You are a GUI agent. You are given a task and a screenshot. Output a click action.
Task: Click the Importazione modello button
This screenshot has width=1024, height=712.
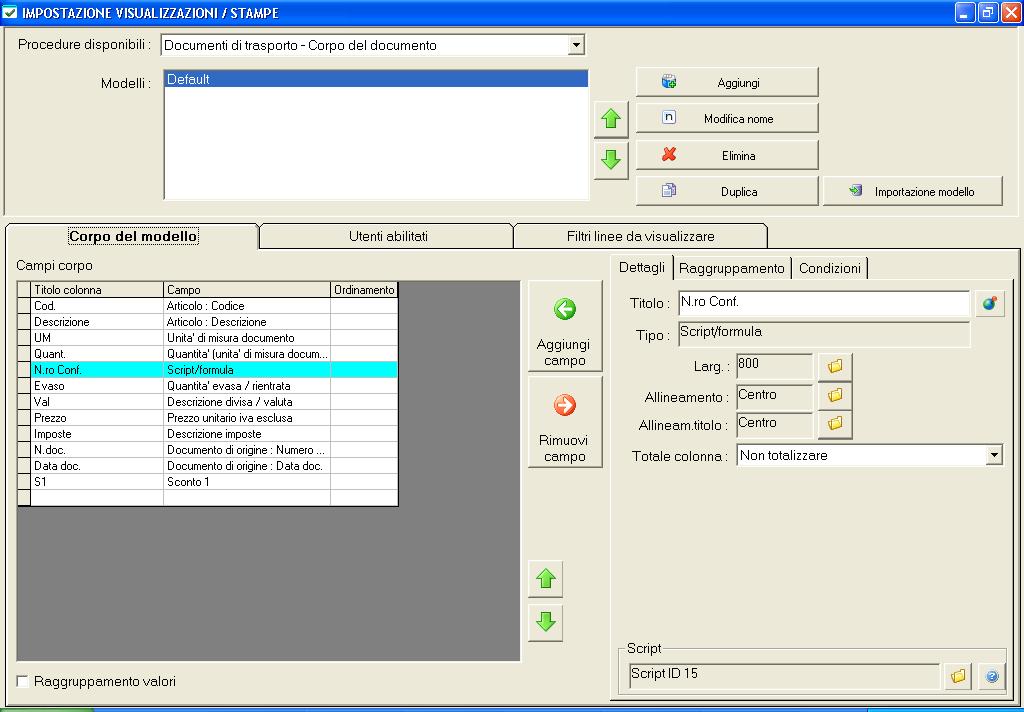pos(912,191)
